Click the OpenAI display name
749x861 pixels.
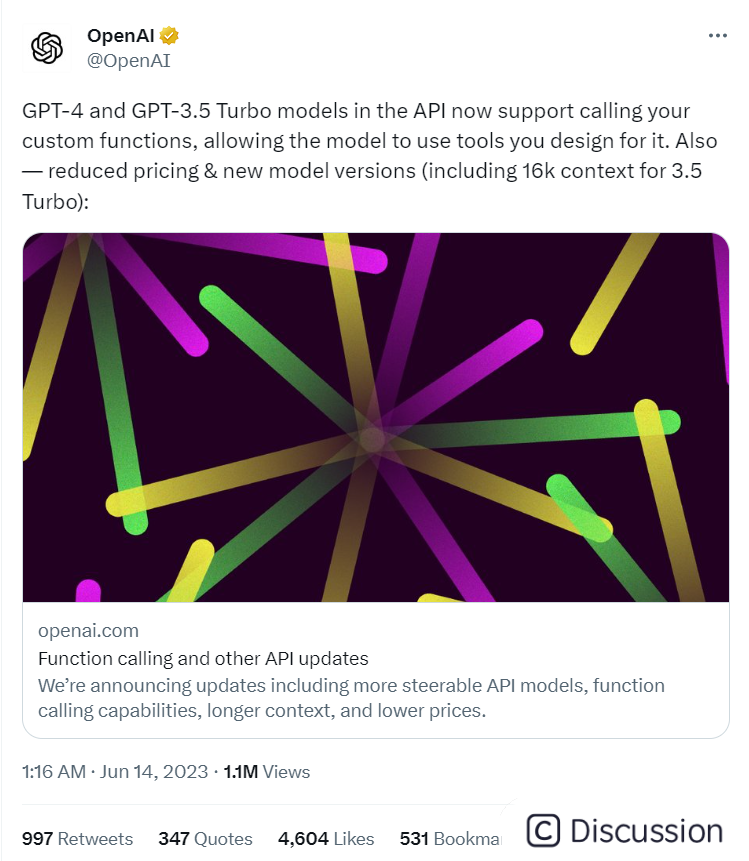[120, 36]
